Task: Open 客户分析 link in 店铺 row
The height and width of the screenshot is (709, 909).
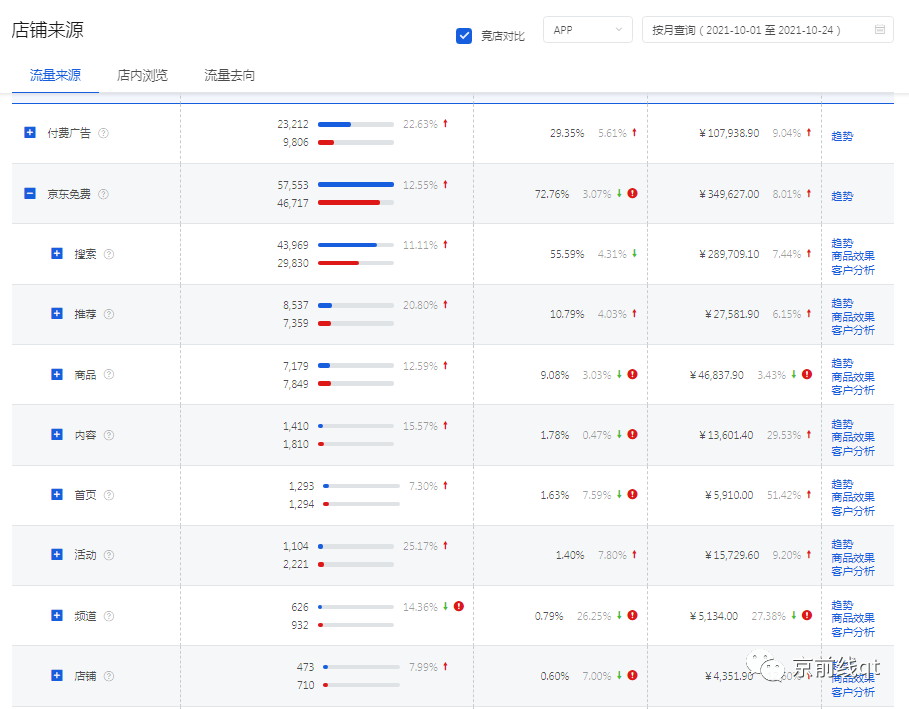Action: [x=853, y=692]
